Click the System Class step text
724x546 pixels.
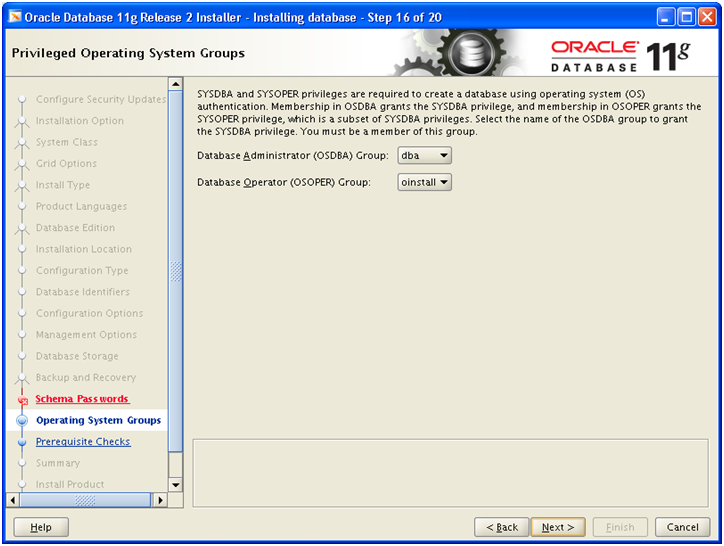tap(67, 142)
